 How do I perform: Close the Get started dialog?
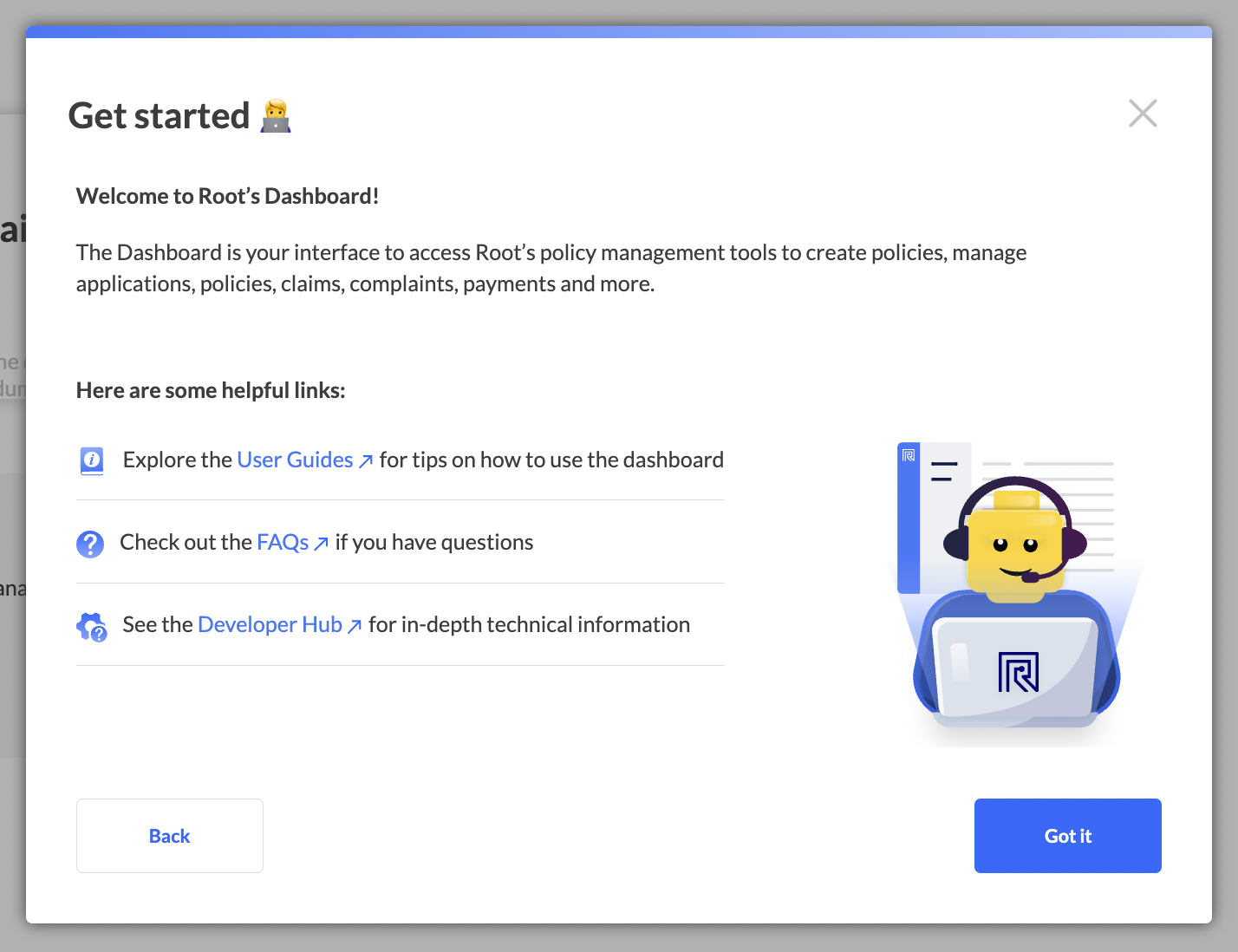pyautogui.click(x=1143, y=113)
